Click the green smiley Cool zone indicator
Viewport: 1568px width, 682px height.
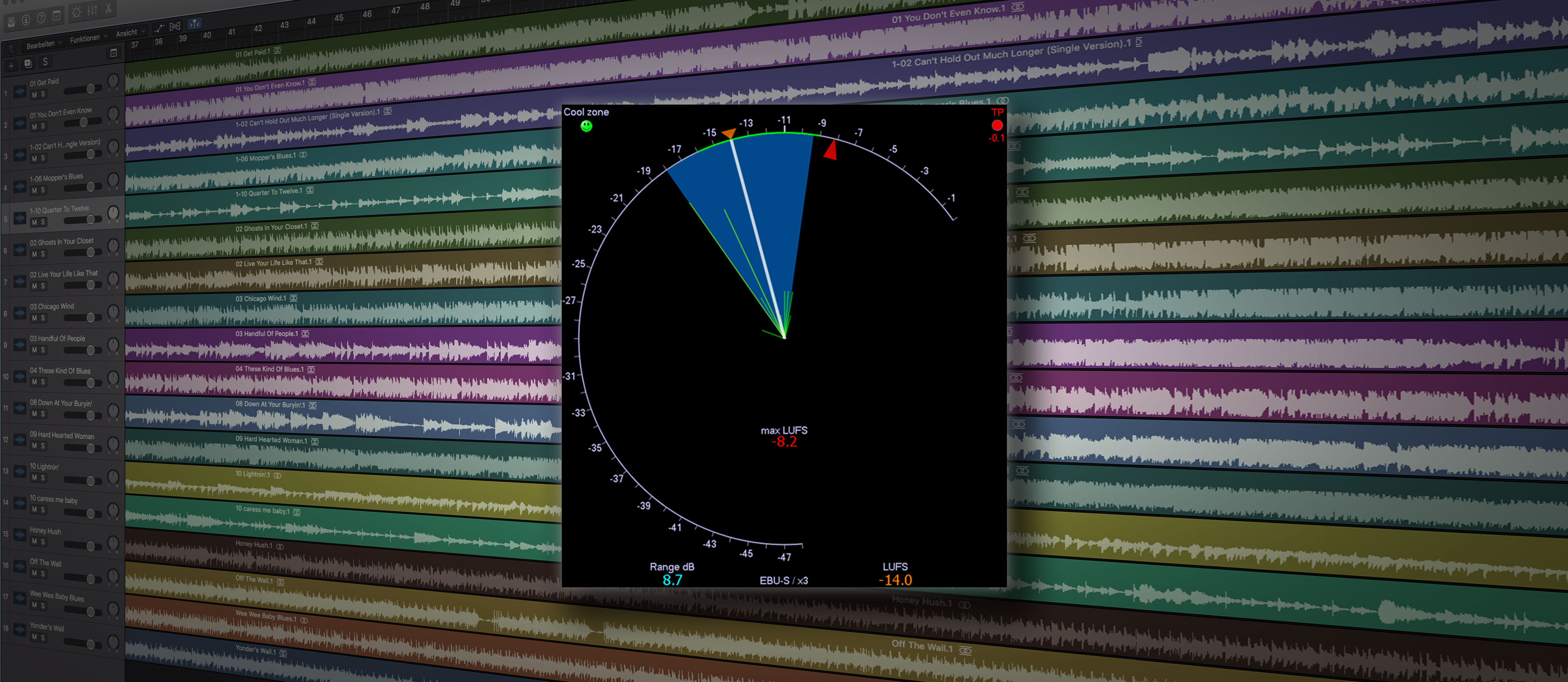point(586,126)
